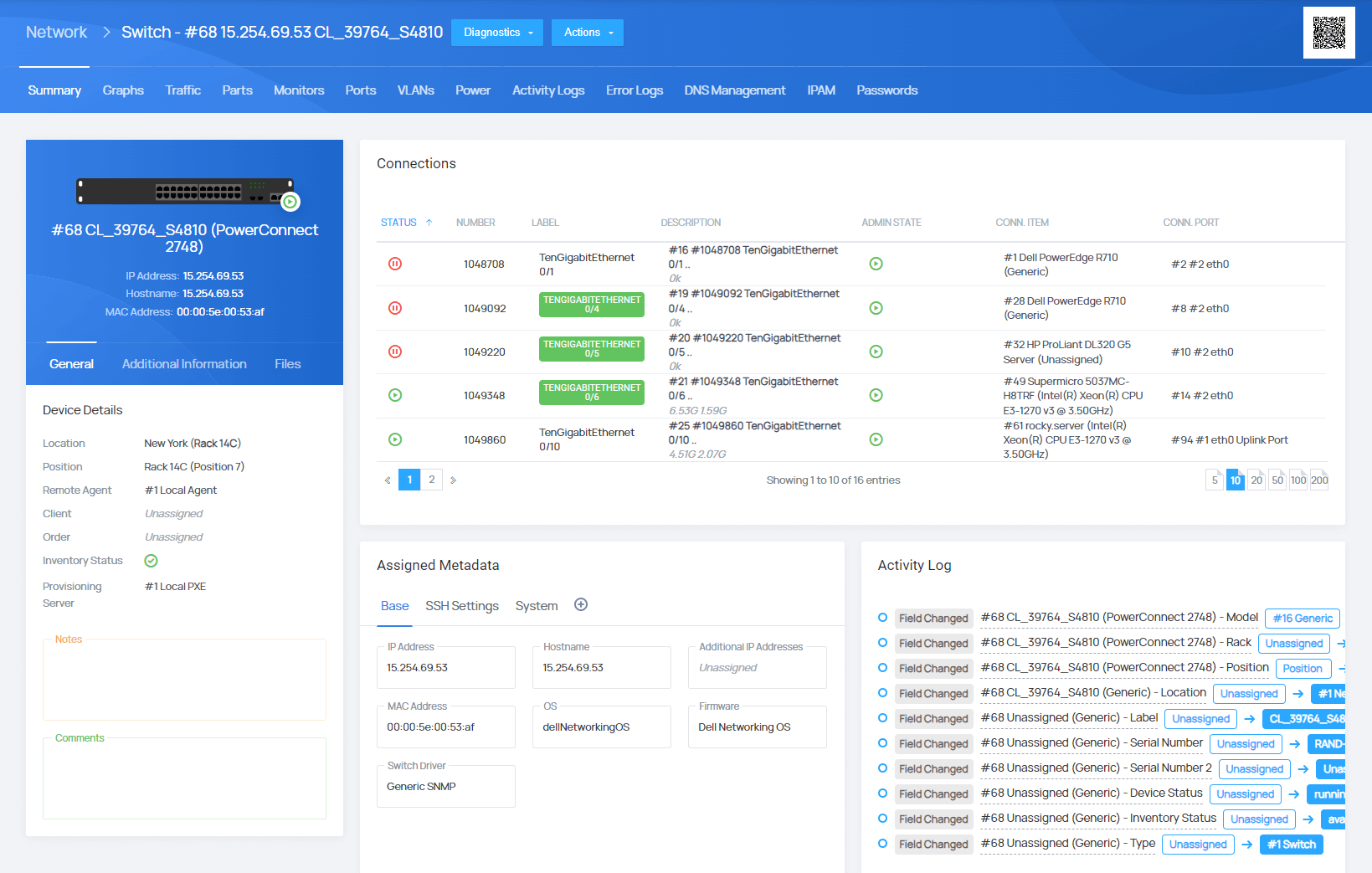Click red paused status icon for 1049092

395,308
